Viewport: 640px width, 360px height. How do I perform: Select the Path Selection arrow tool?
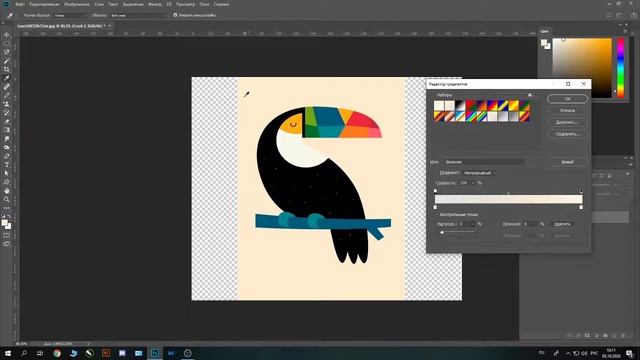7,173
